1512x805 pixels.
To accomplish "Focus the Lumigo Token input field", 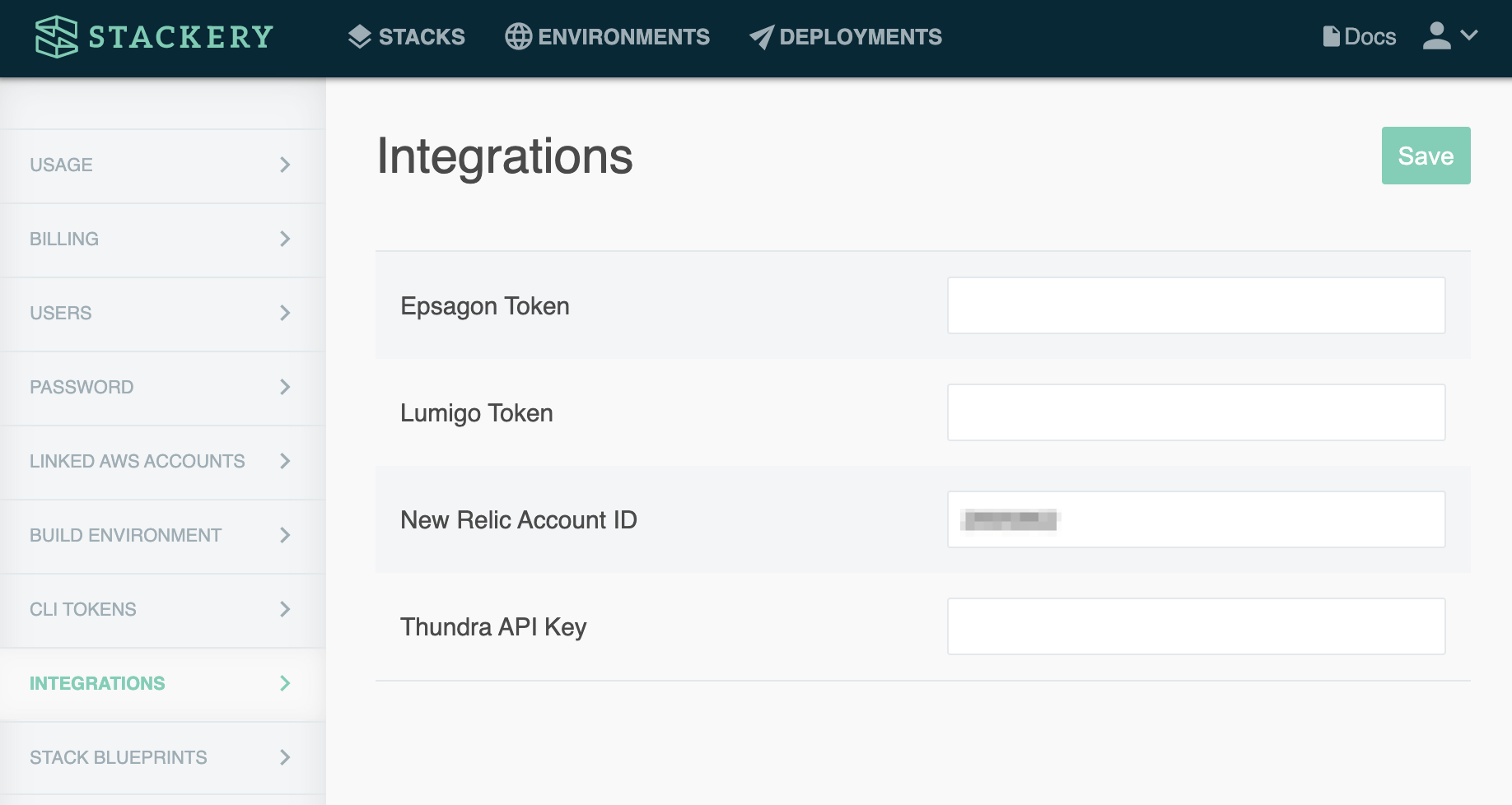I will point(1196,412).
